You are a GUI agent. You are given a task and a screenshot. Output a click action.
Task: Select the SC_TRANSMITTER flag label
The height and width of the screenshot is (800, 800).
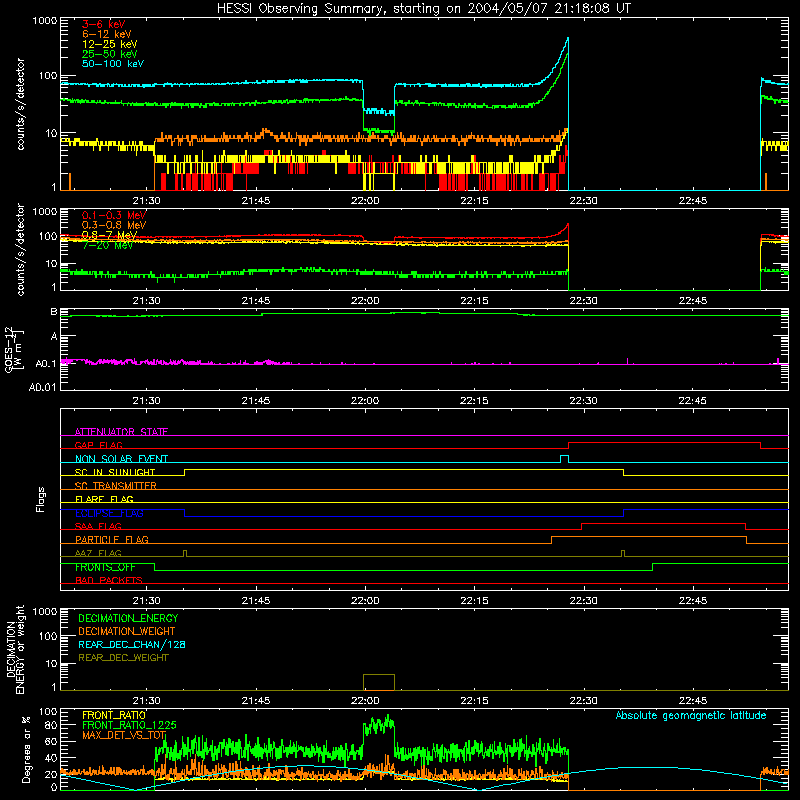[115, 485]
